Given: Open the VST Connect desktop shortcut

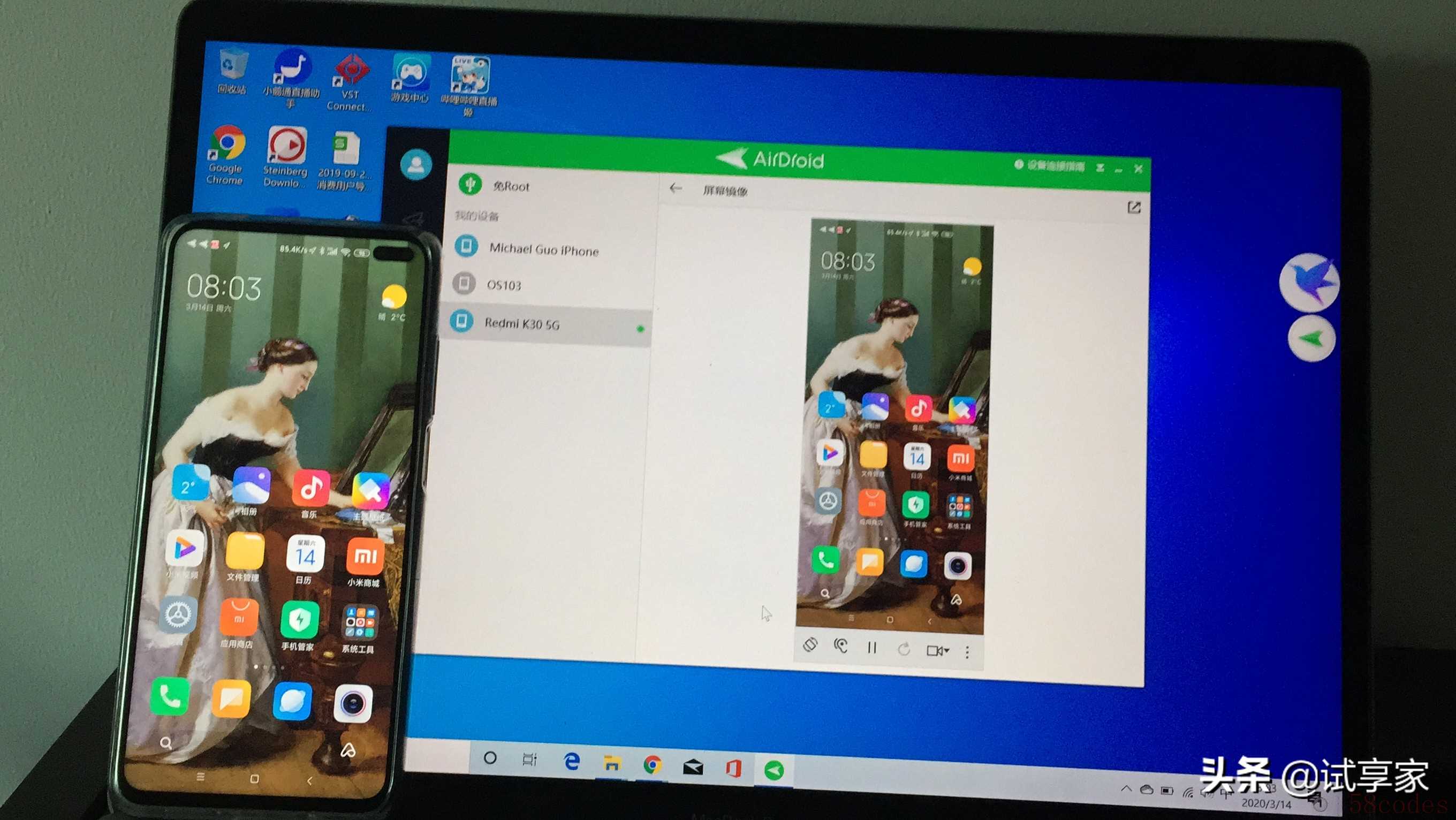Looking at the screenshot, I should click(350, 82).
